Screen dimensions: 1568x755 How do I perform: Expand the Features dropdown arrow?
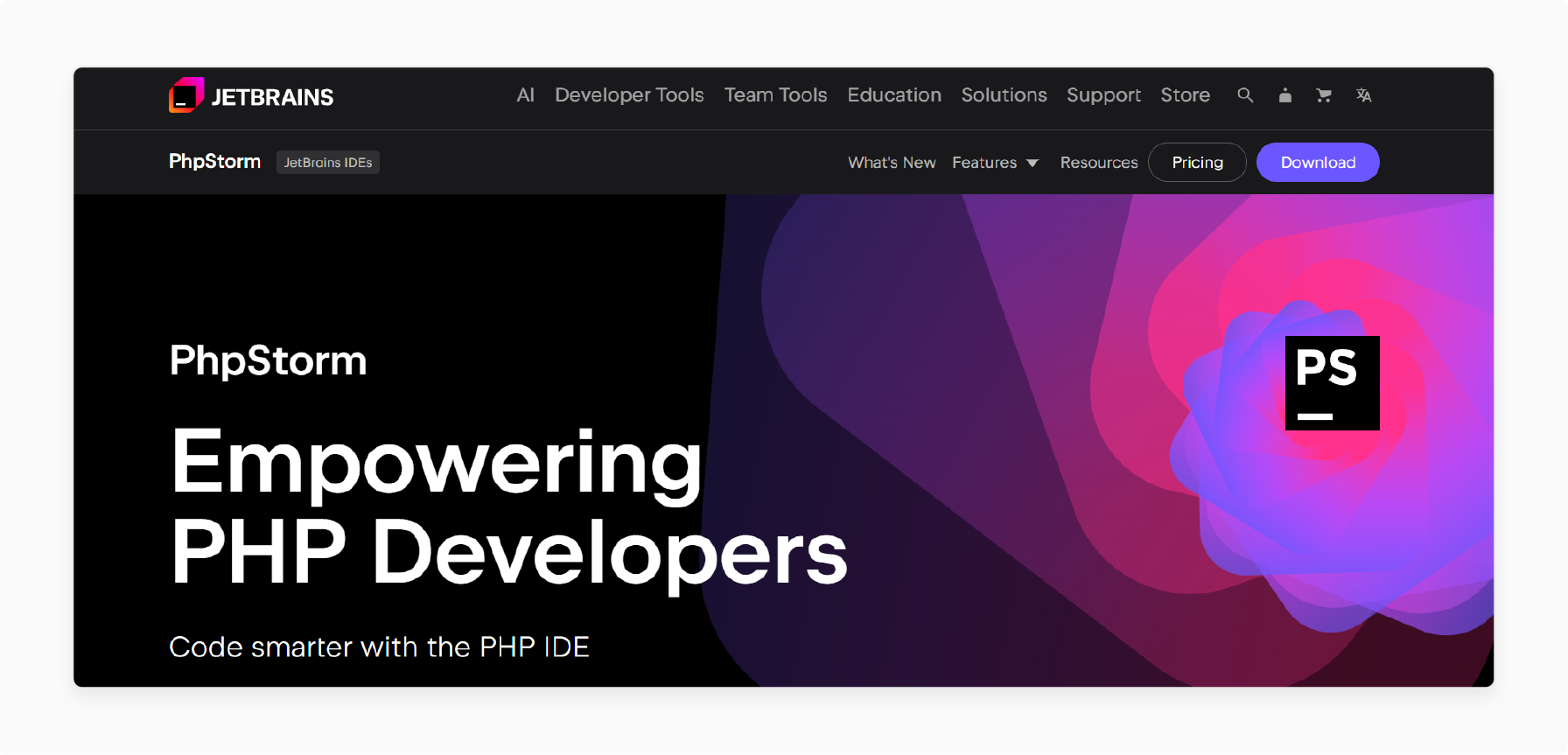point(1032,164)
